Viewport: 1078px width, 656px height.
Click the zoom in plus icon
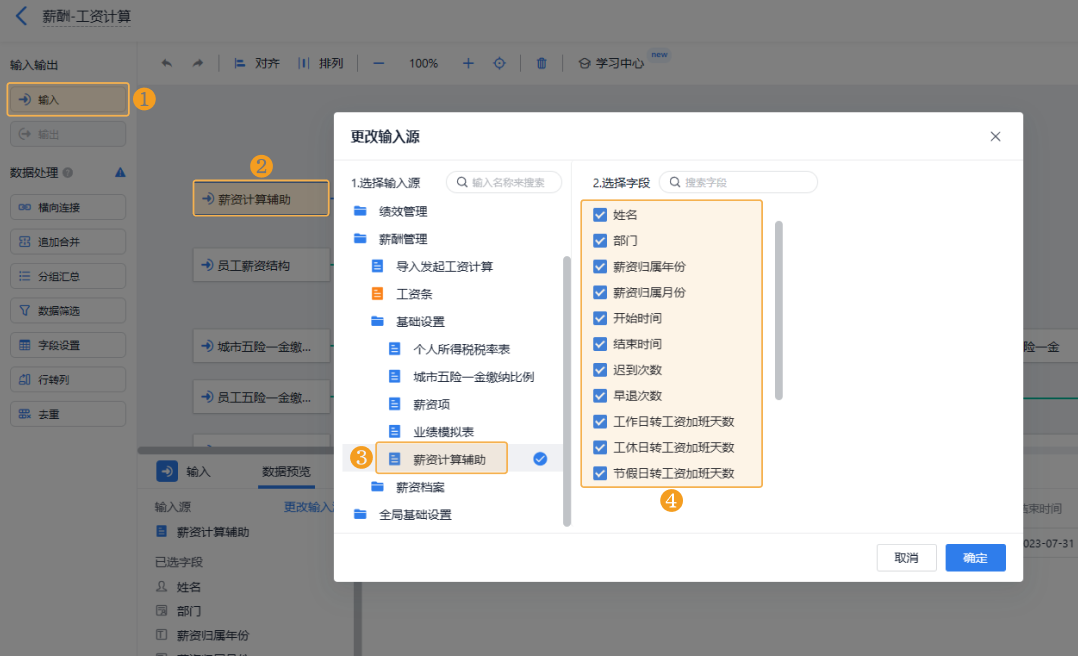pyautogui.click(x=468, y=63)
